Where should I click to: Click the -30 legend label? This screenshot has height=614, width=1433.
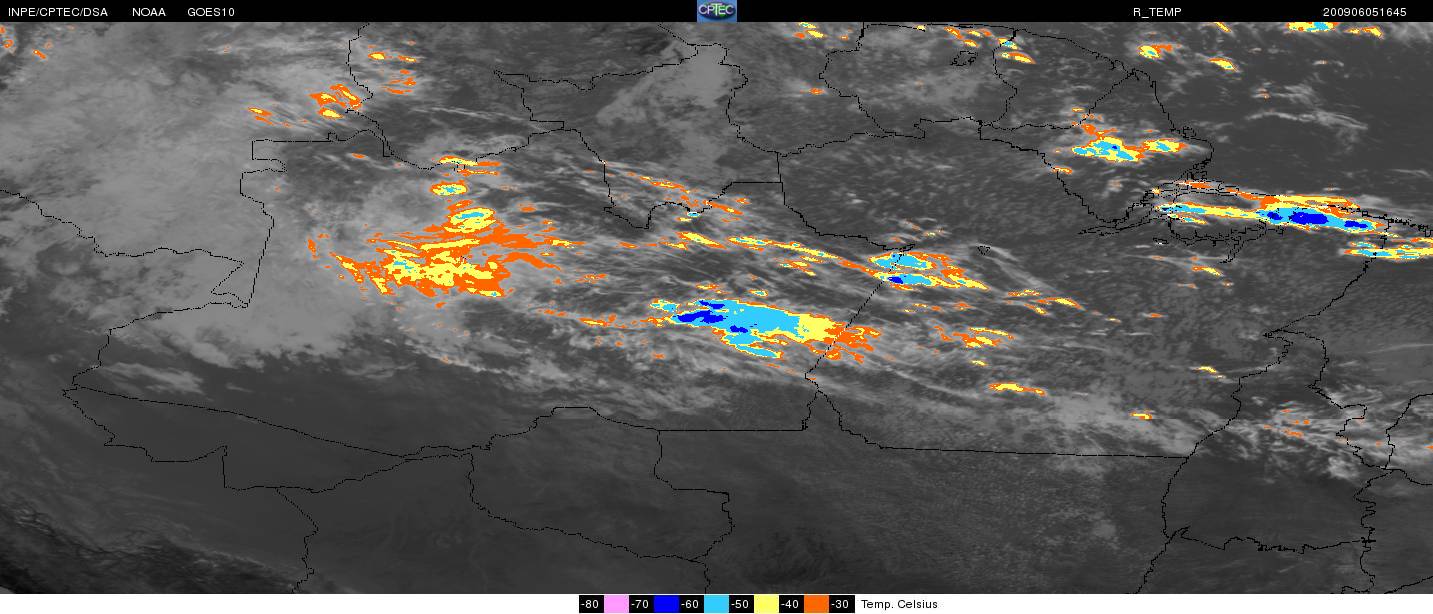(841, 604)
